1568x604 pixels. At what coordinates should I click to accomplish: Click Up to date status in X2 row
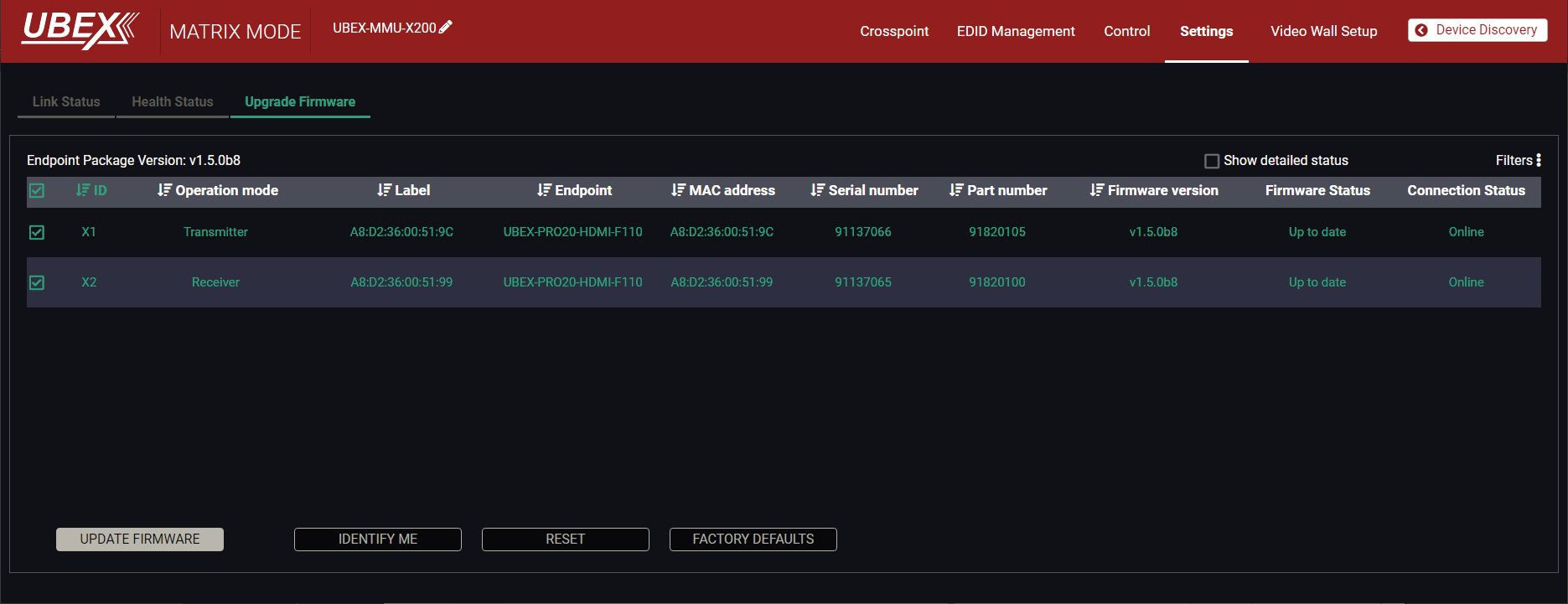(x=1317, y=282)
